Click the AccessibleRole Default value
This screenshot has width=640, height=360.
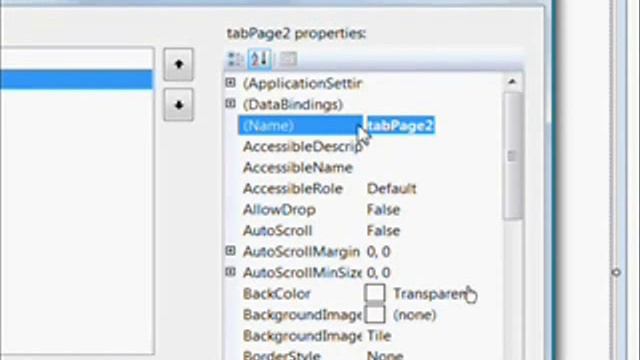pos(391,189)
